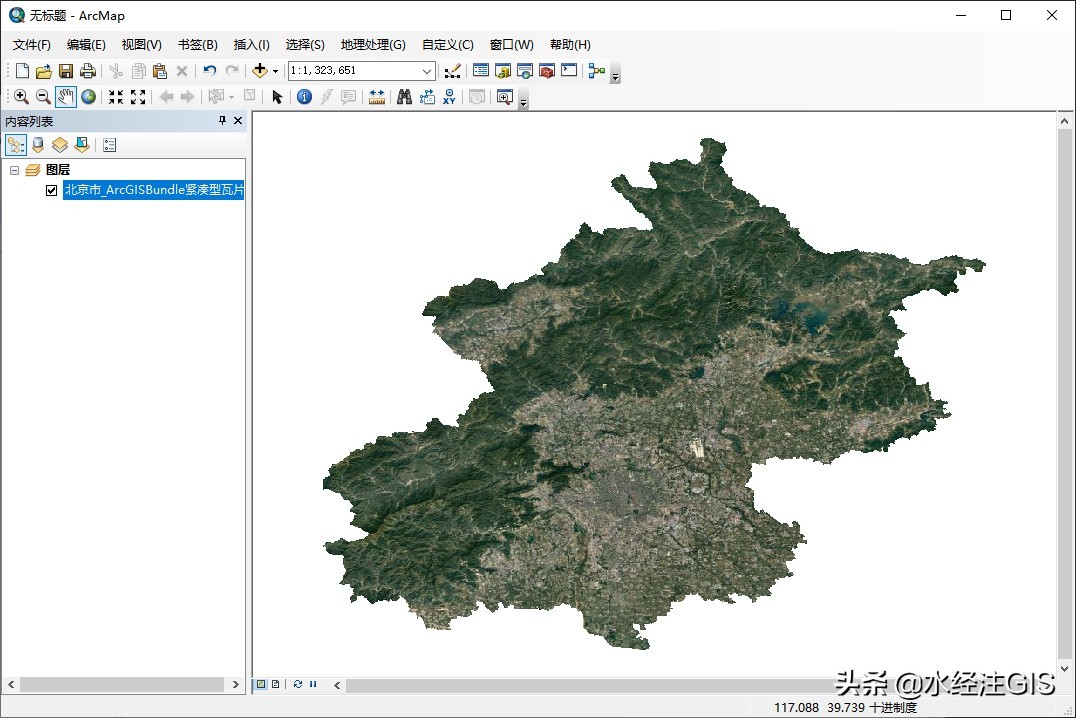1076x718 pixels.
Task: Select the Pan tool
Action: 66,96
